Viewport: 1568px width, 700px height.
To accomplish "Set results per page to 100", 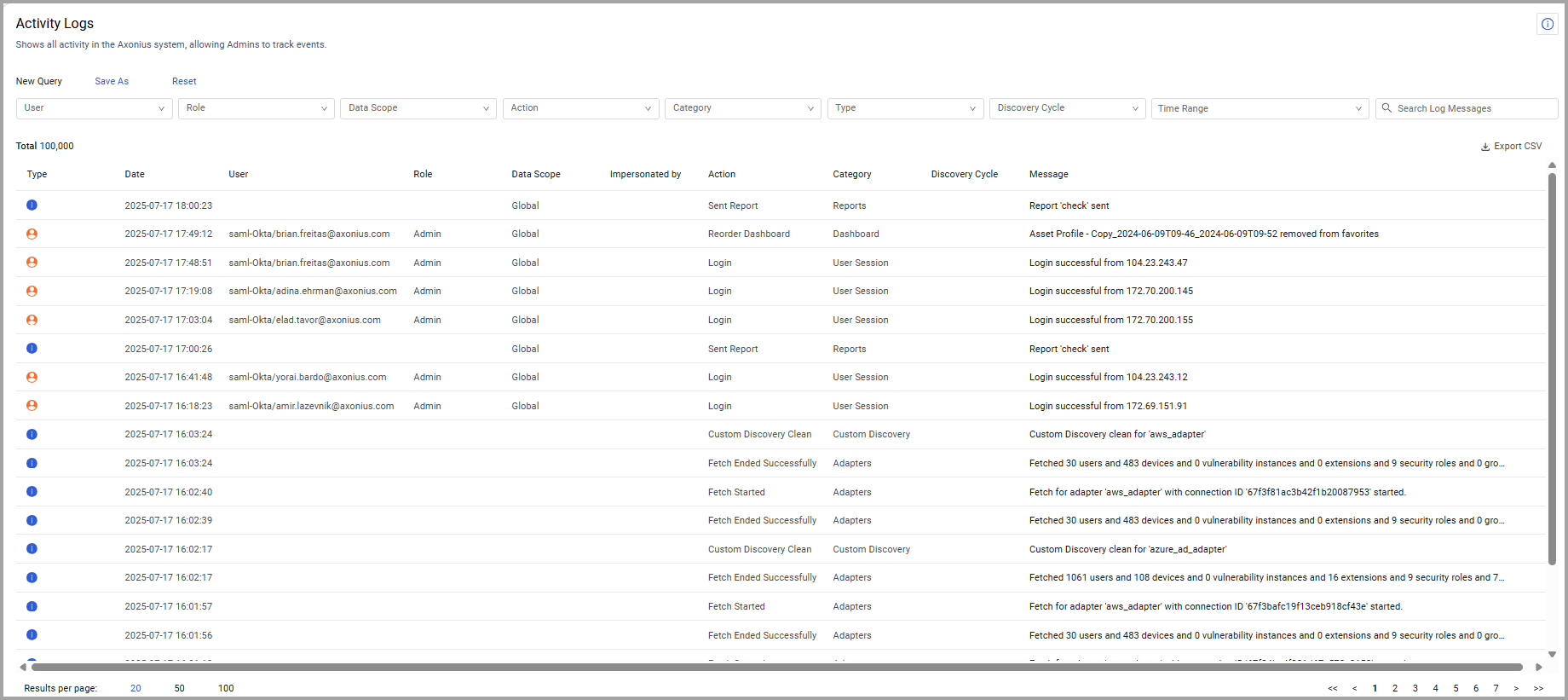I will pyautogui.click(x=226, y=688).
